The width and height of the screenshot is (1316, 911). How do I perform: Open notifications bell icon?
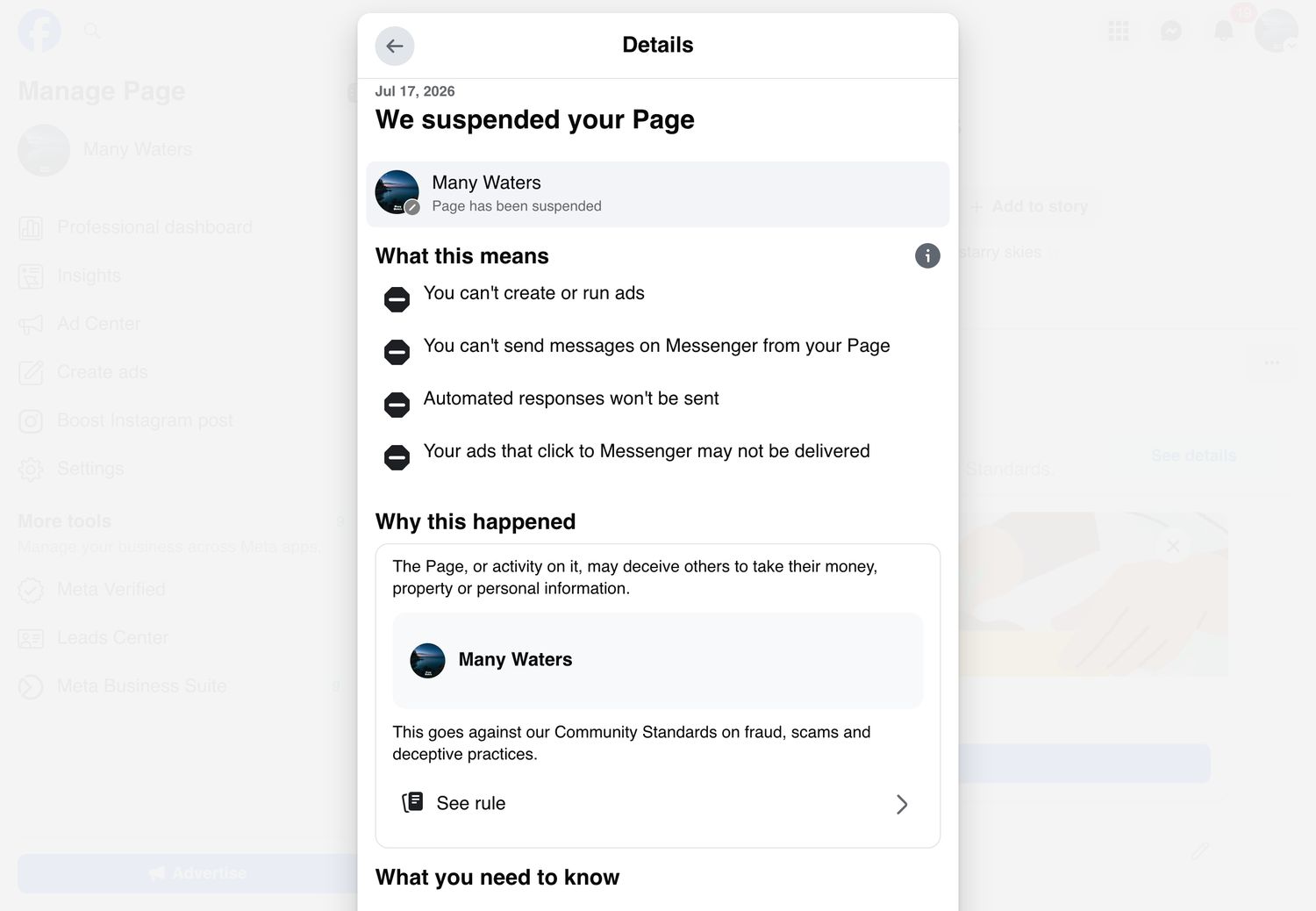[1224, 31]
